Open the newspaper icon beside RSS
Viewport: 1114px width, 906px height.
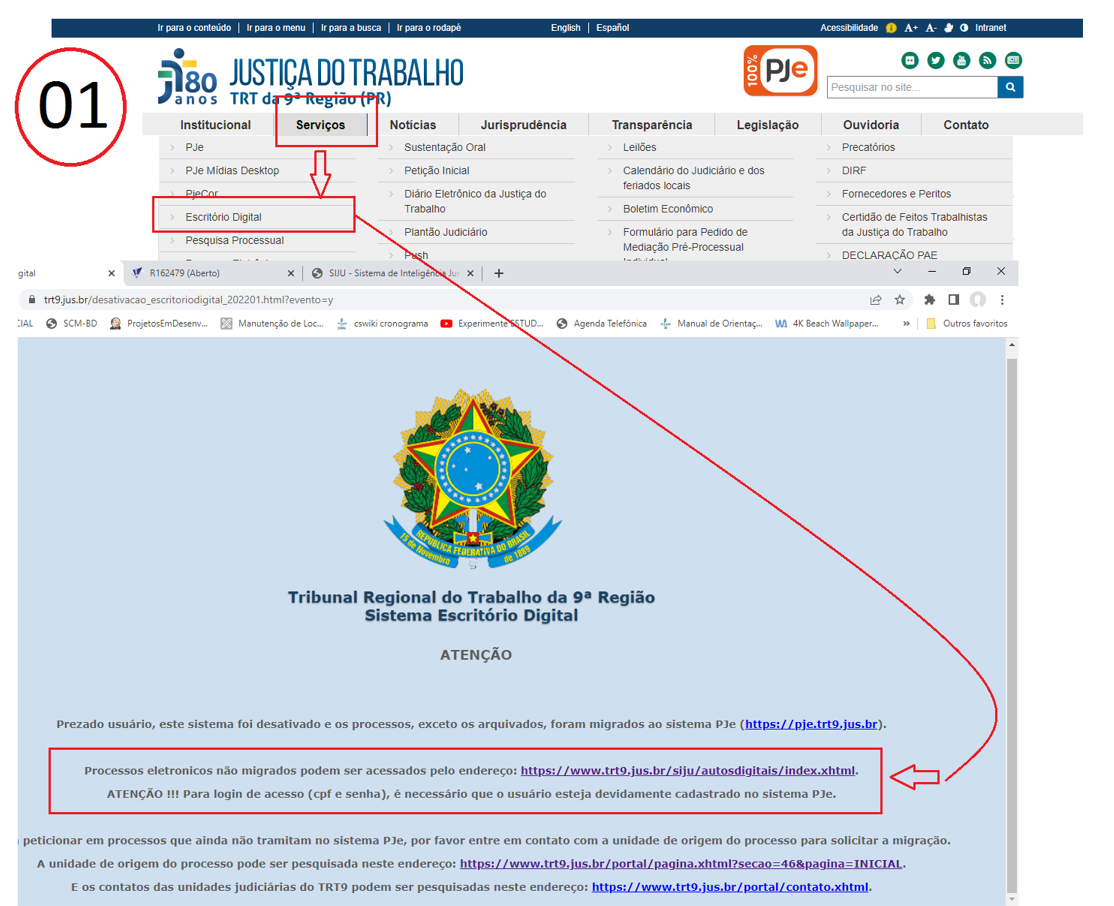1013,60
